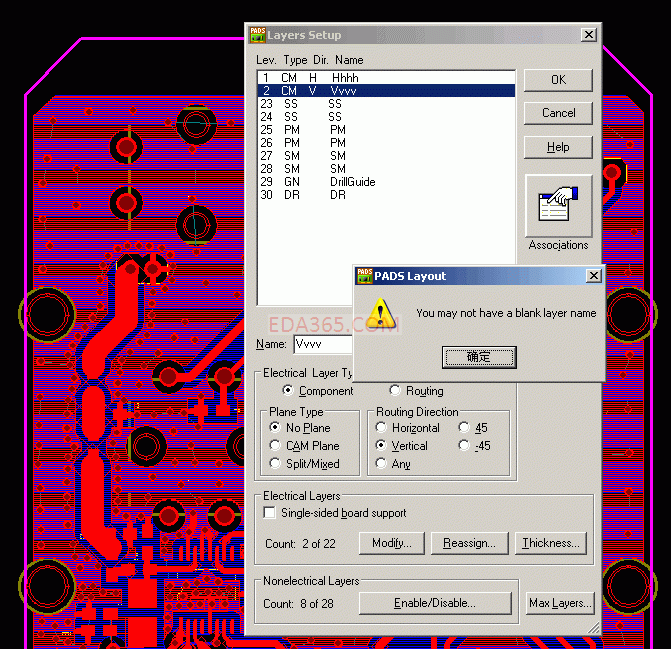Close the Layers Setup window
Viewport: 671px width, 649px height.
coord(589,35)
